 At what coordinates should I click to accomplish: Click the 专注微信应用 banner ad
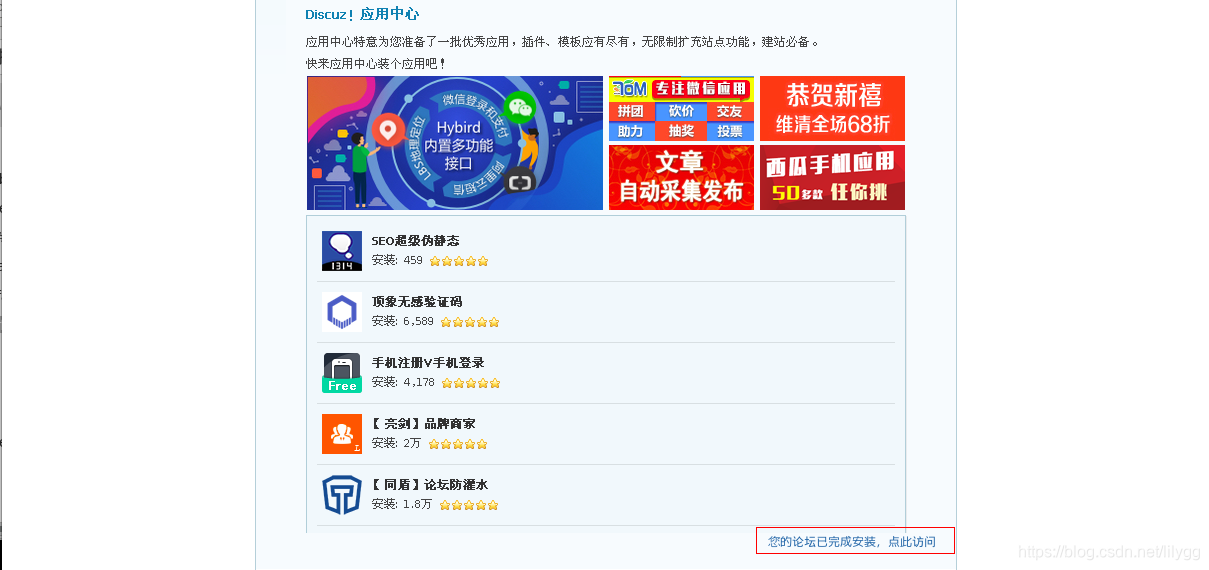point(681,108)
